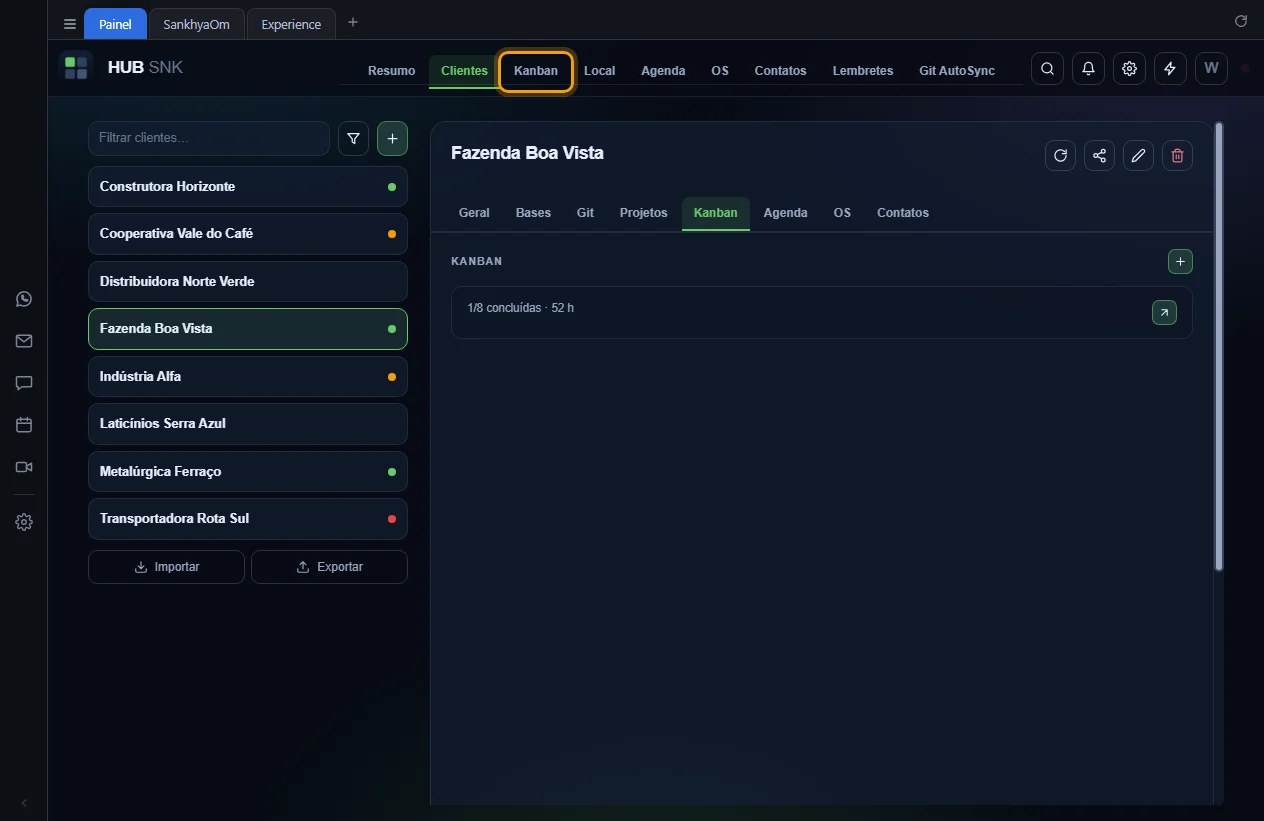The height and width of the screenshot is (821, 1264).
Task: Delete Fazenda Boa Vista with trash icon
Action: [x=1177, y=155]
